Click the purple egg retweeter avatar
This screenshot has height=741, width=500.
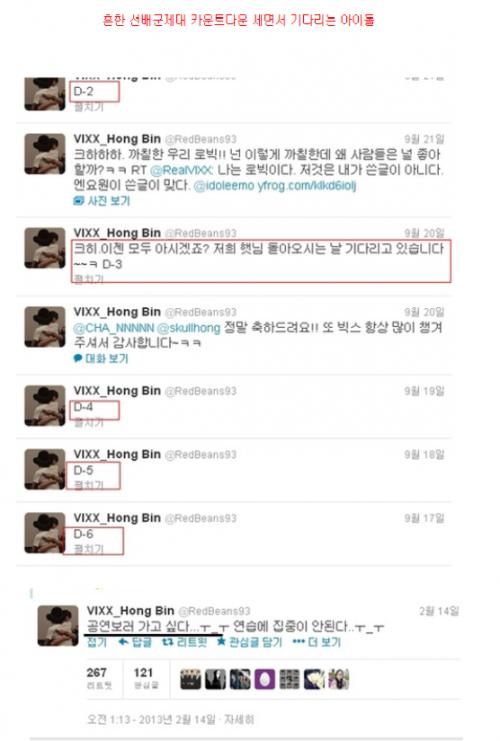coord(265,679)
